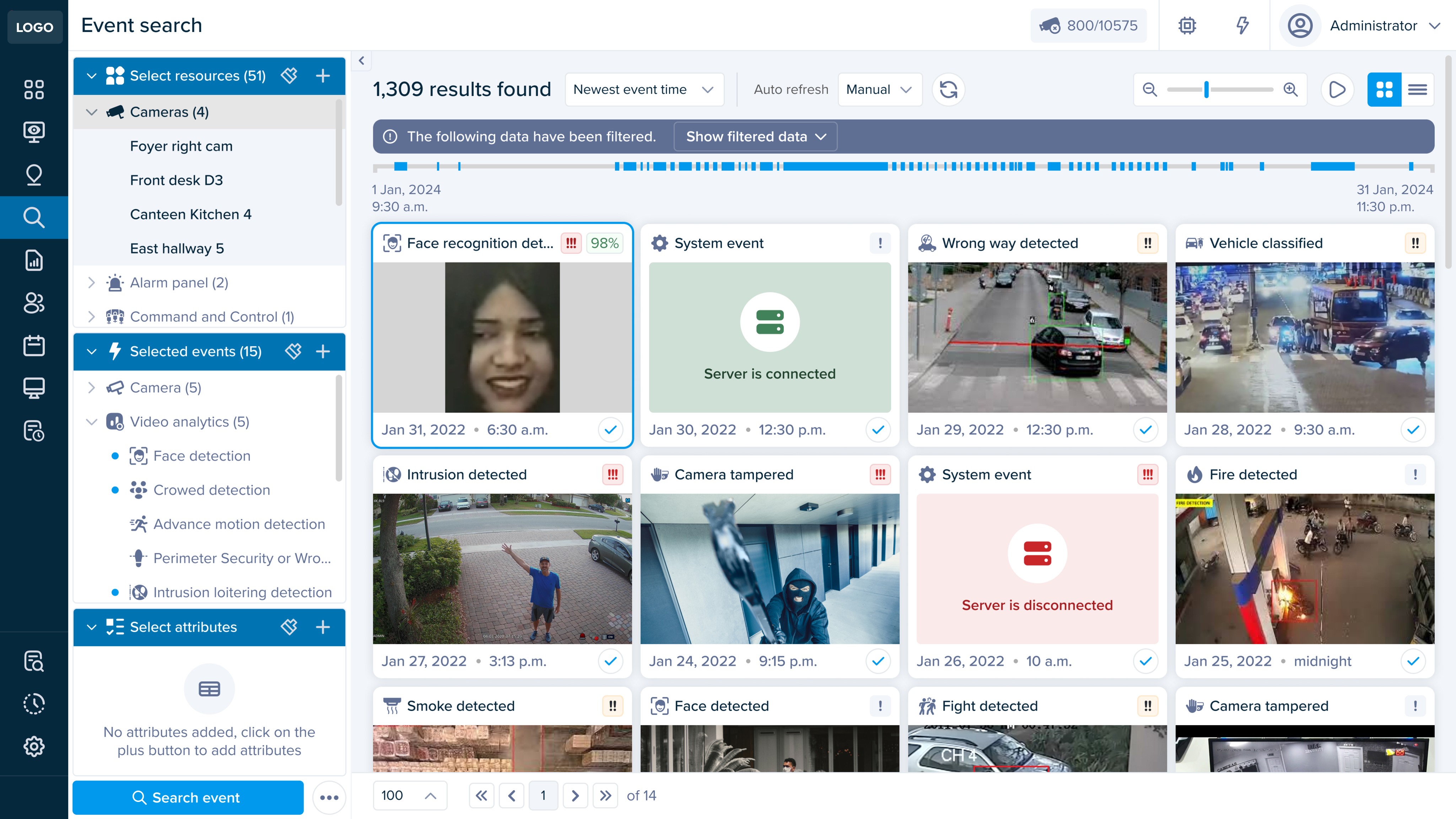Click the play slideshow icon

1337,89
